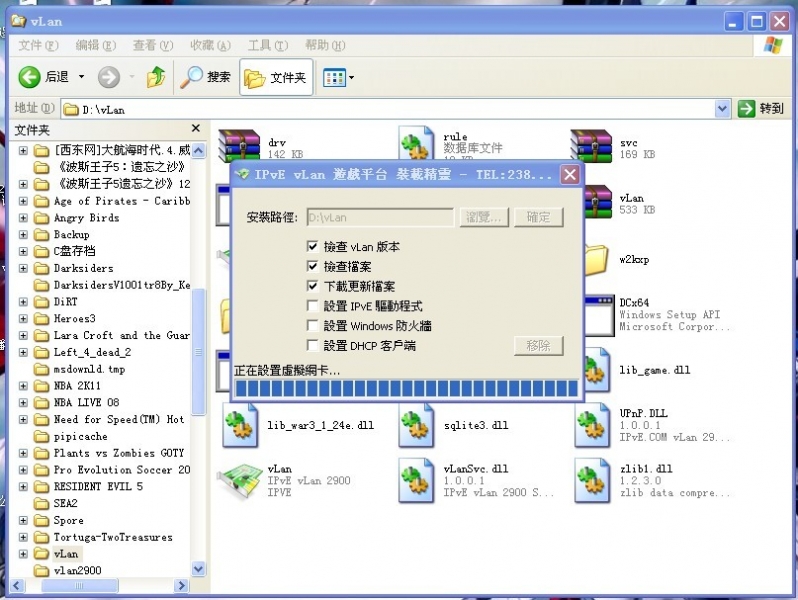
Task: Click the folder tree vertical scrollbar thumb
Action: click(198, 352)
